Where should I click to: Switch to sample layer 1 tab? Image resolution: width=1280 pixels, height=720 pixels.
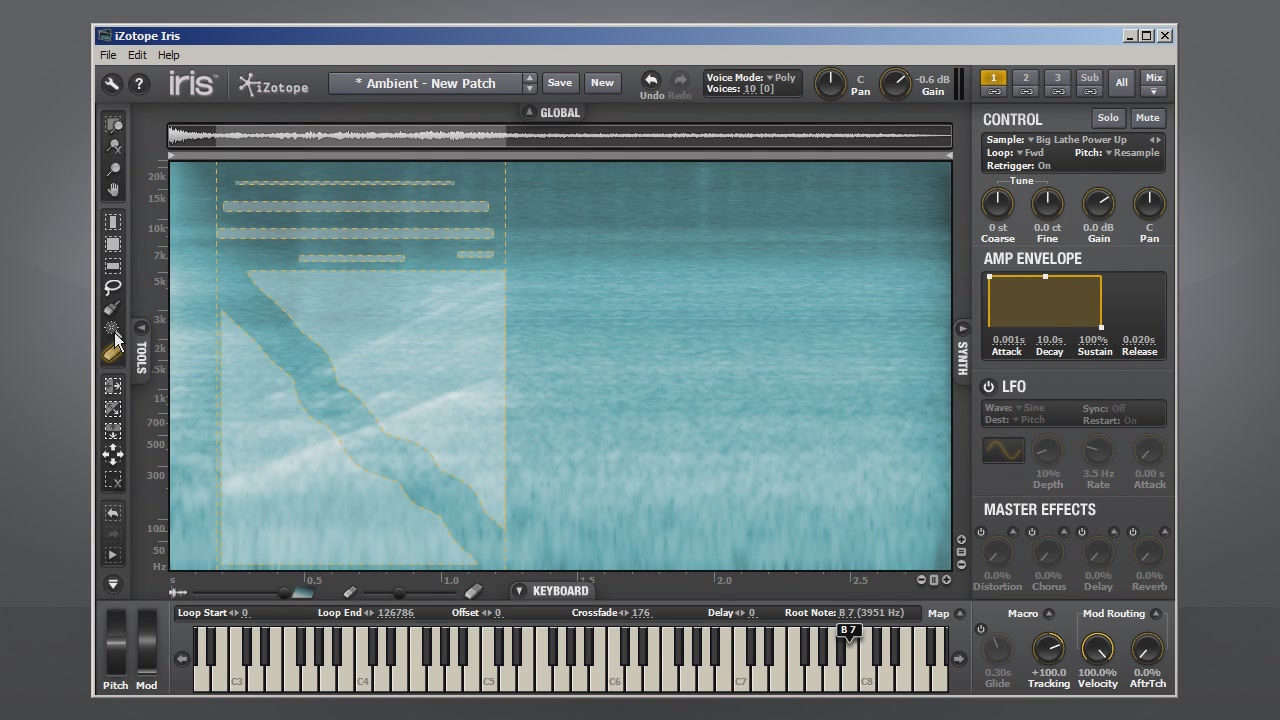point(993,78)
